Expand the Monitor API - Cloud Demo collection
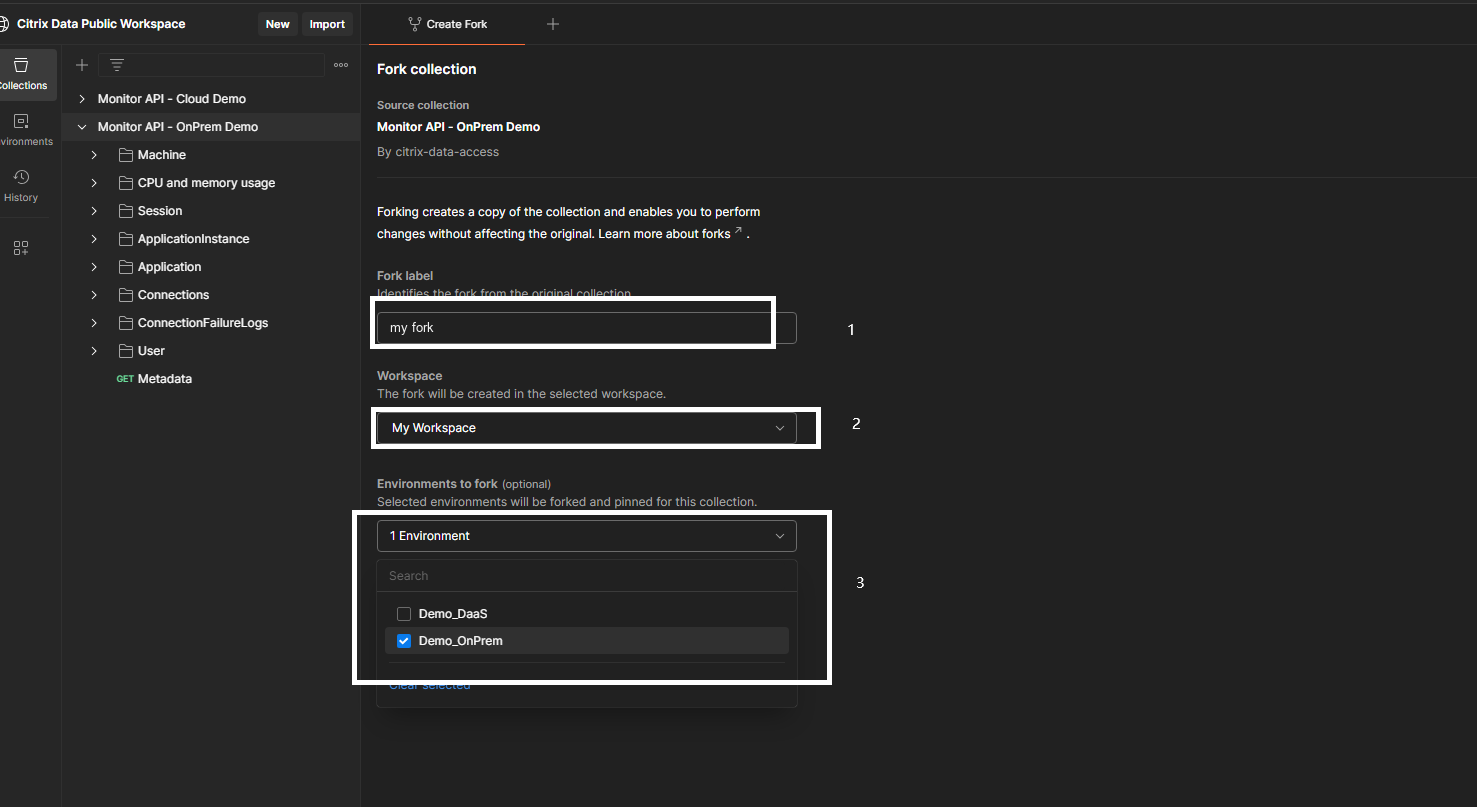 (x=82, y=99)
